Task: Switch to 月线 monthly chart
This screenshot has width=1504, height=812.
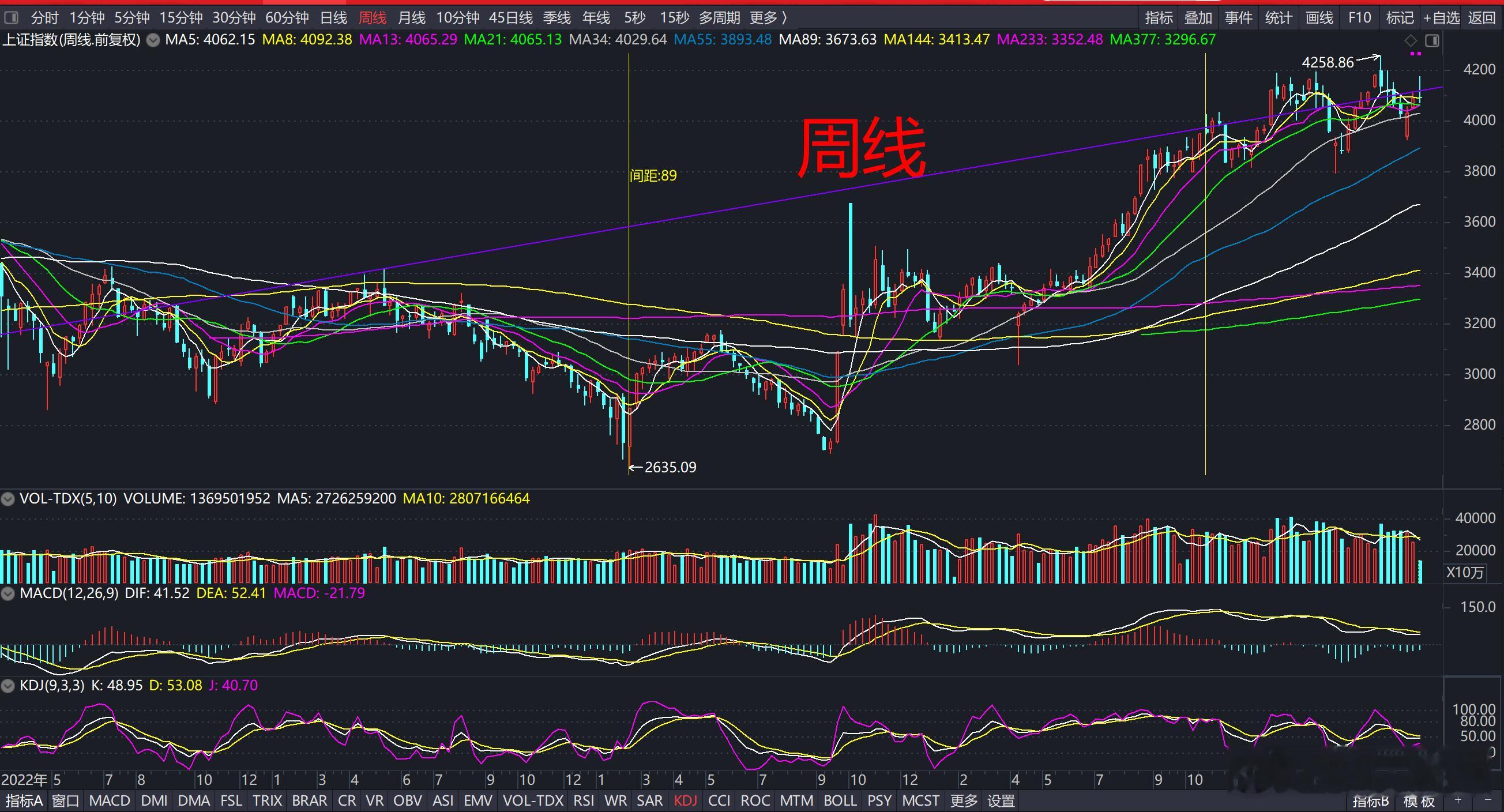Action: pos(411,18)
